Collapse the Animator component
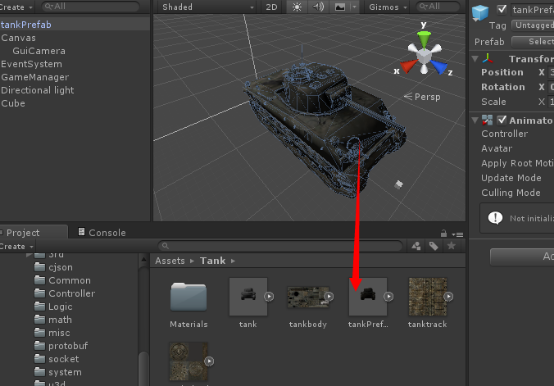Viewport: 554px width, 386px height. (x=475, y=120)
